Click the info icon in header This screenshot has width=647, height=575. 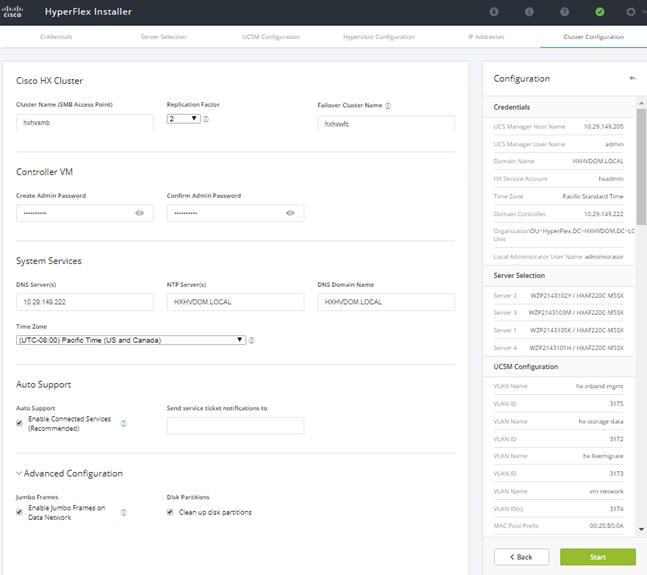pos(529,12)
